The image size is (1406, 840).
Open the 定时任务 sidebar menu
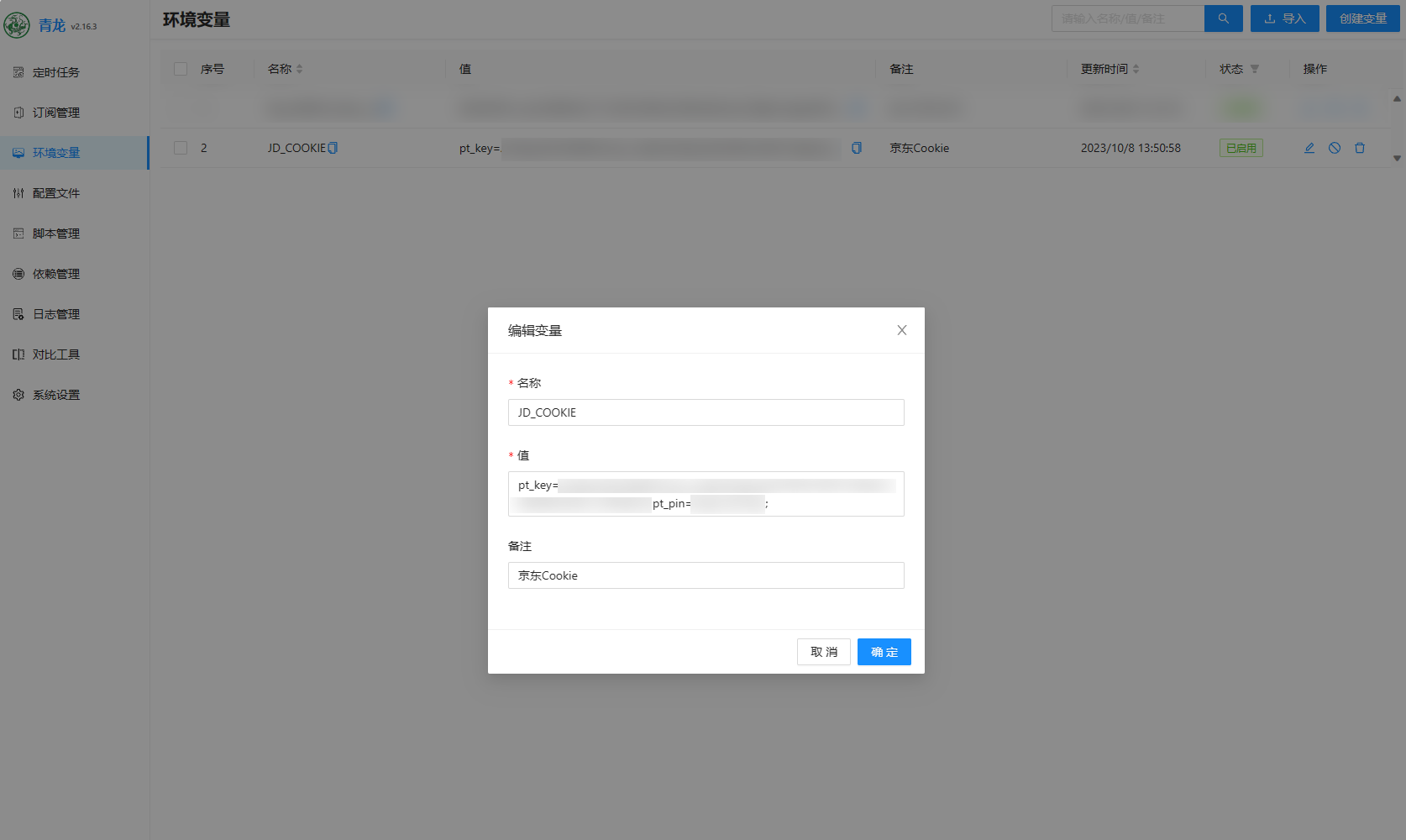(56, 72)
